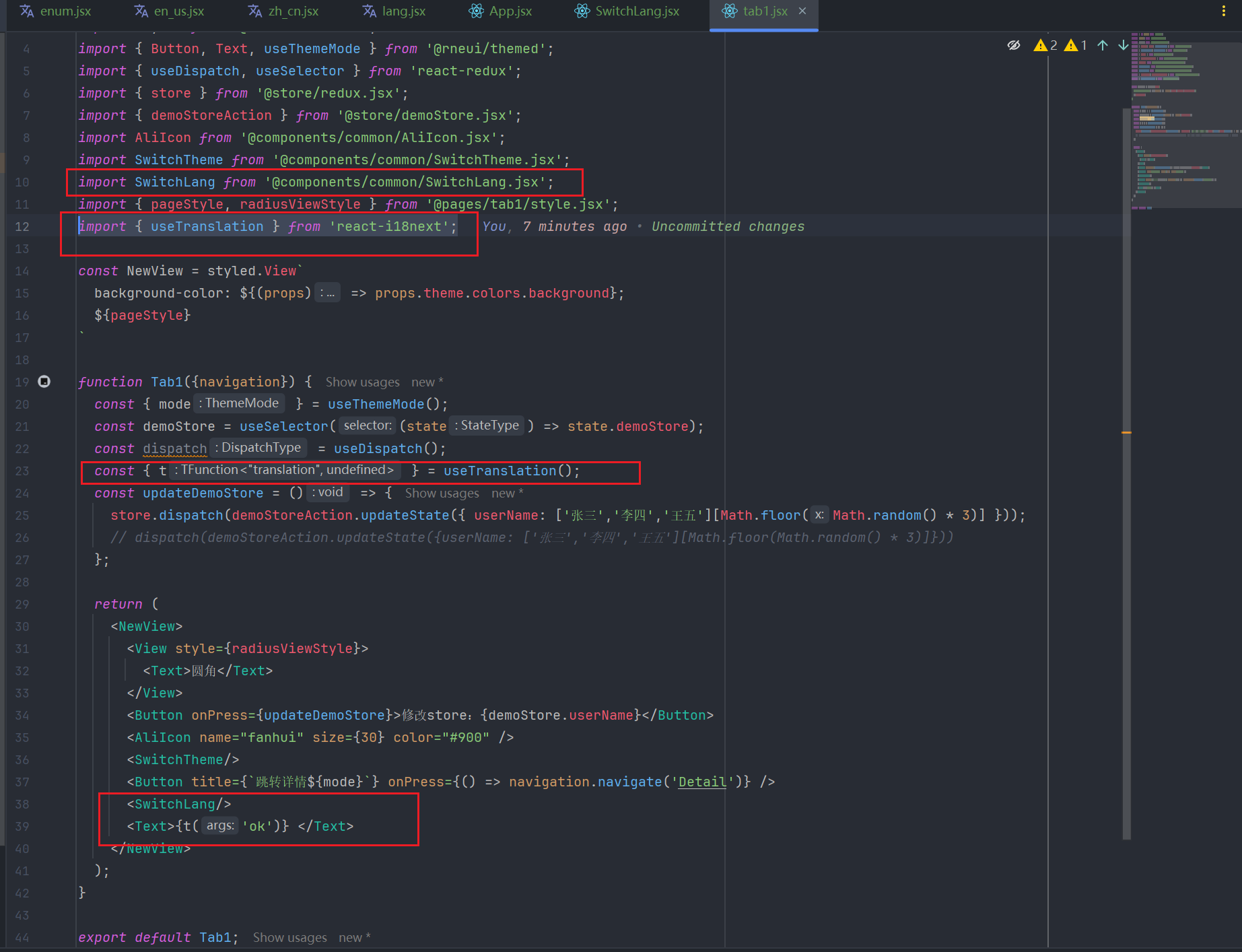Click the commented-out dispatch line 26
Screen dimensions: 1242x952
pos(532,538)
